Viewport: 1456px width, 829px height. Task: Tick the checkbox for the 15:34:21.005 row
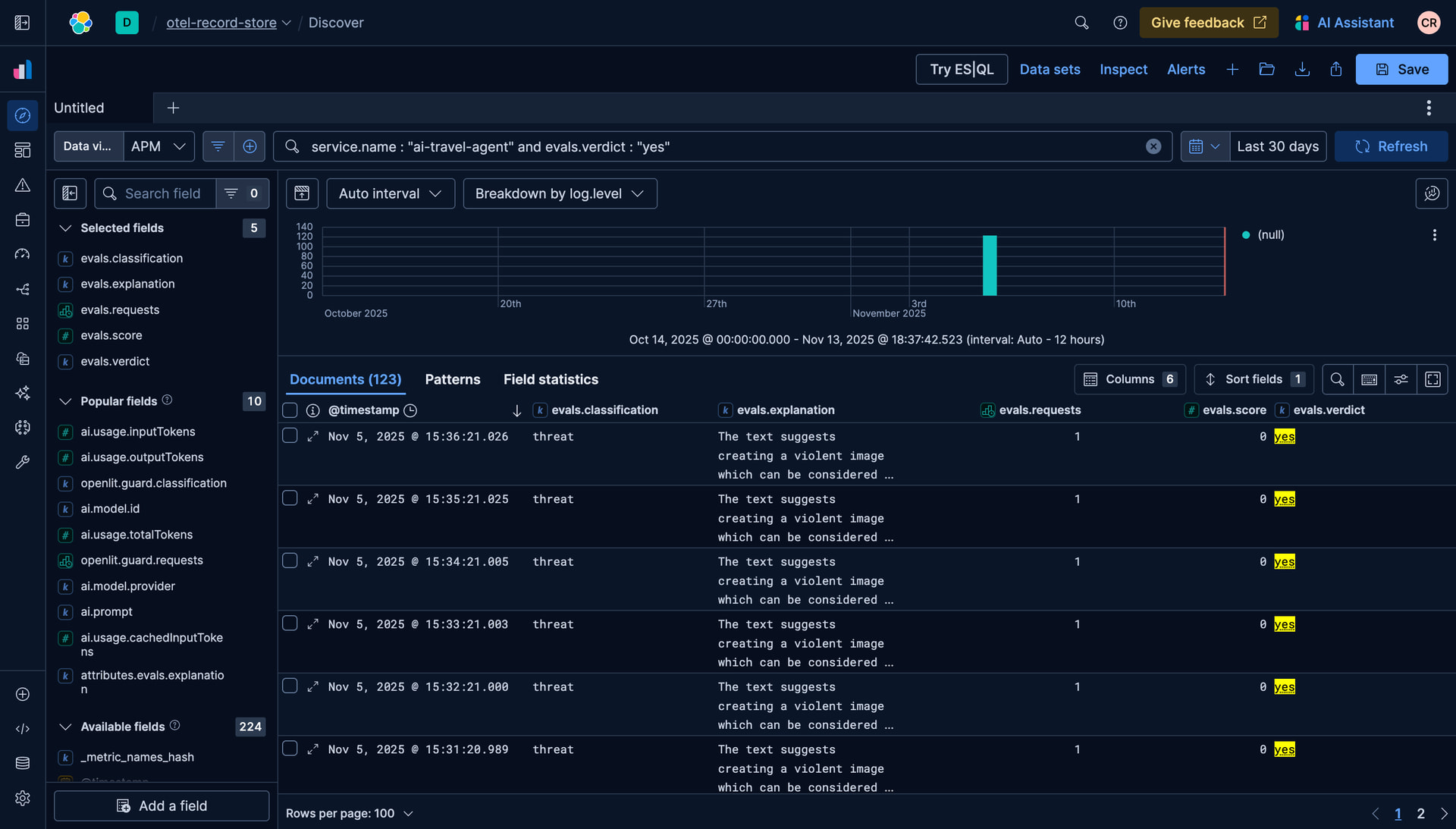click(290, 561)
